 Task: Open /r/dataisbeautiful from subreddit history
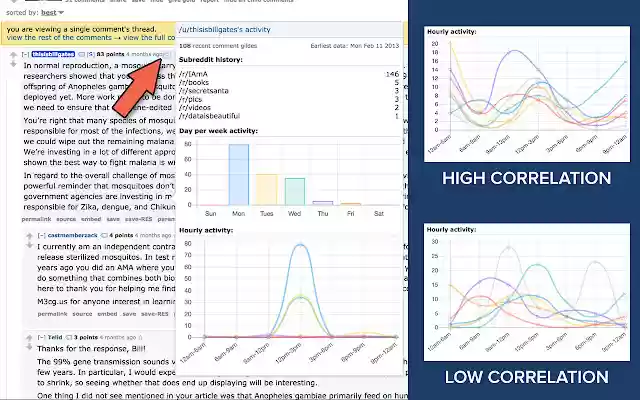209,116
